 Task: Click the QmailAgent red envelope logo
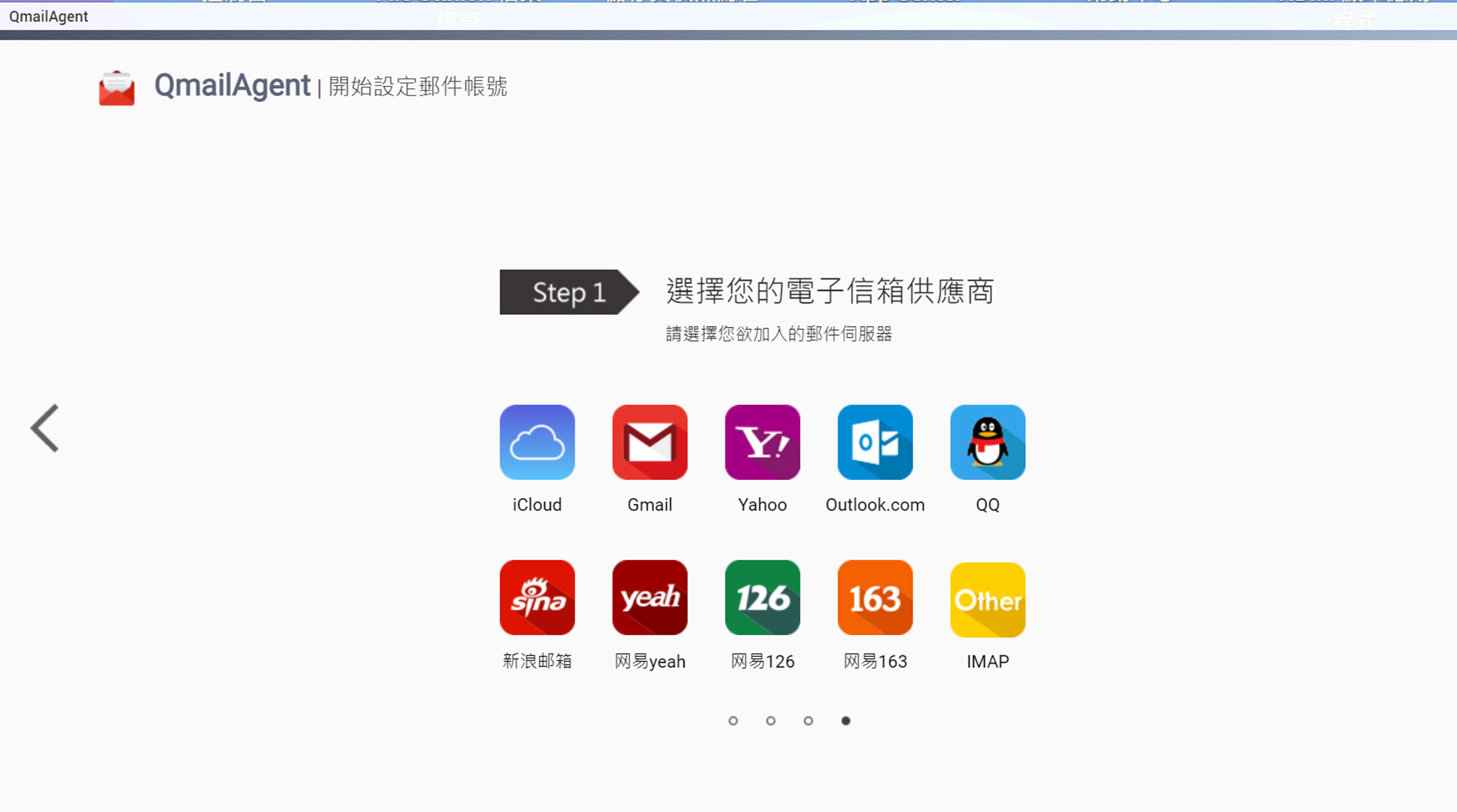(117, 88)
